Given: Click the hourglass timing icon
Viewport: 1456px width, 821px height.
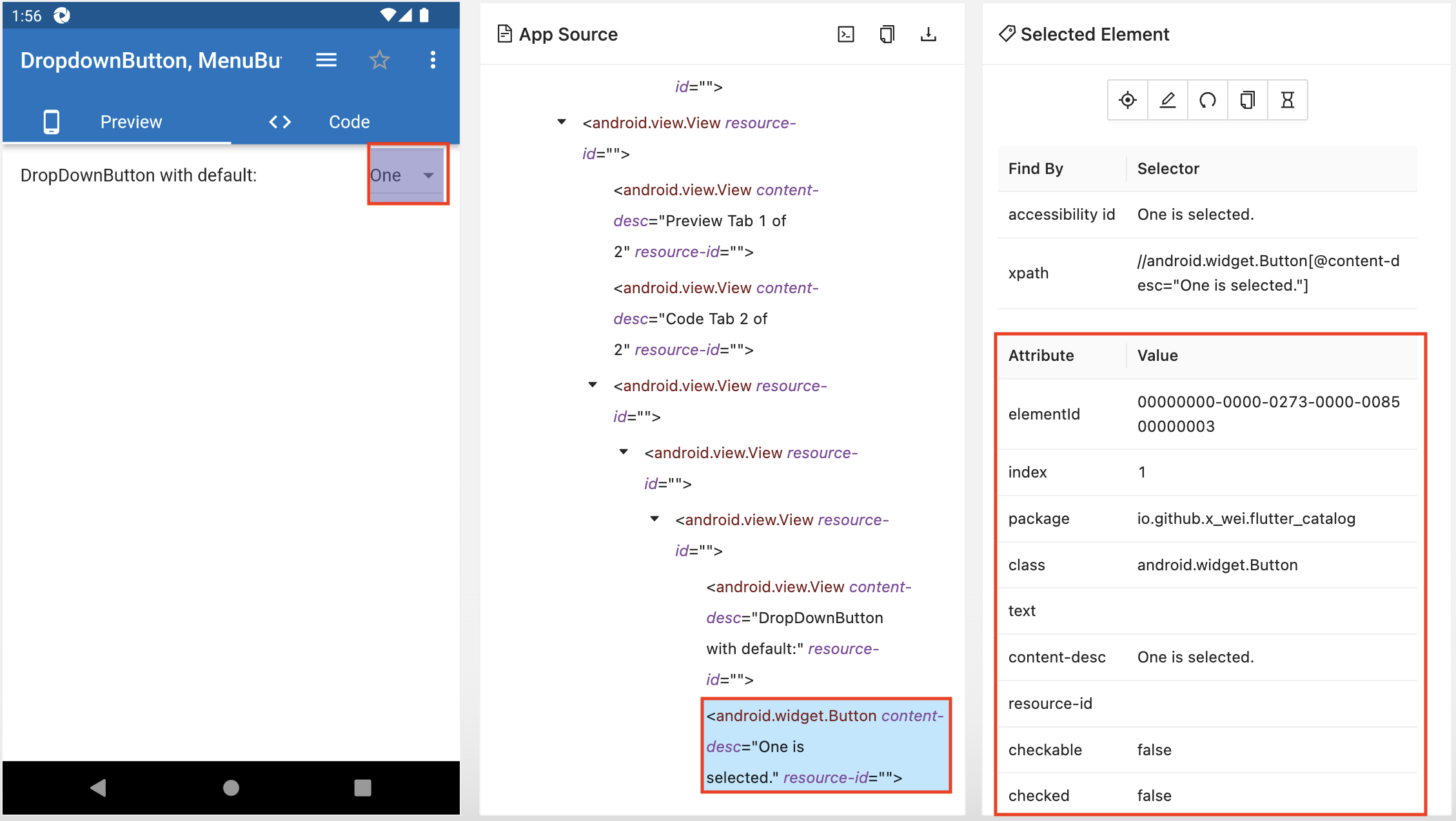Looking at the screenshot, I should point(1287,100).
